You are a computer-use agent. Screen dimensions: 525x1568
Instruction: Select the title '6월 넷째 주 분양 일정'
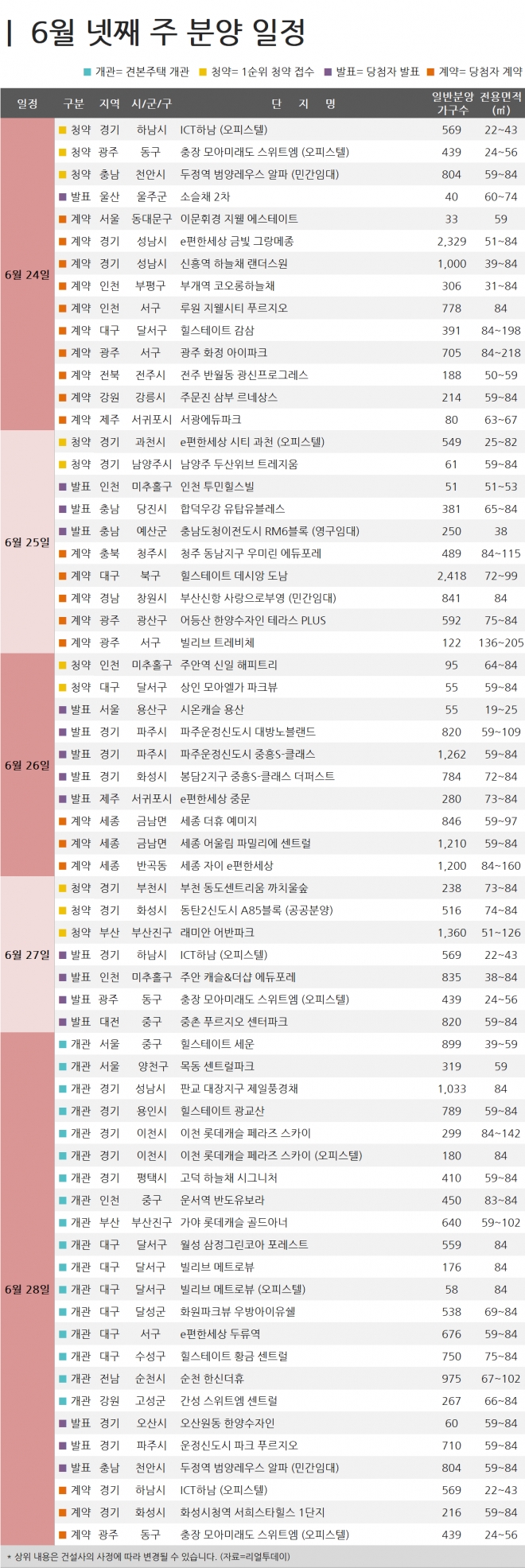point(168,33)
